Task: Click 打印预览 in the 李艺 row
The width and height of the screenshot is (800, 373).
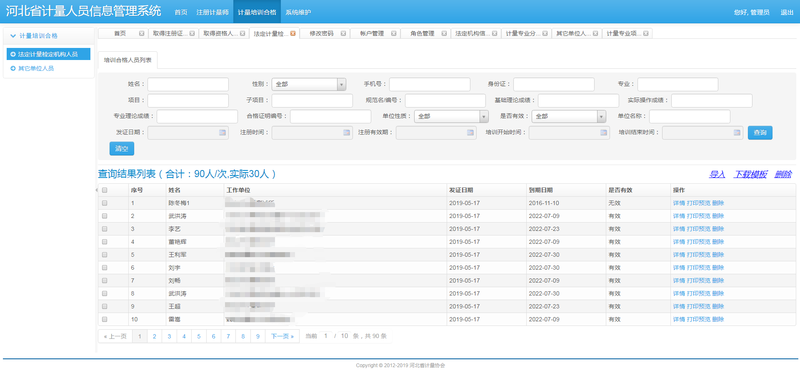Action: (x=698, y=229)
